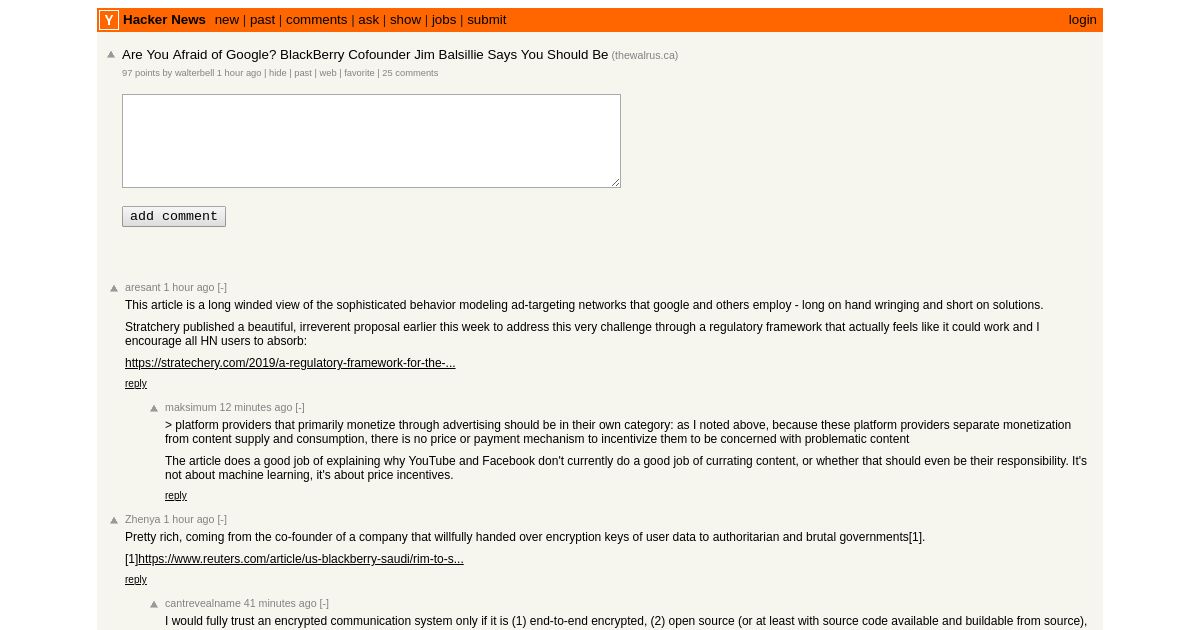Upvote Zhenya's comment
This screenshot has width=1200, height=630.
[x=114, y=520]
